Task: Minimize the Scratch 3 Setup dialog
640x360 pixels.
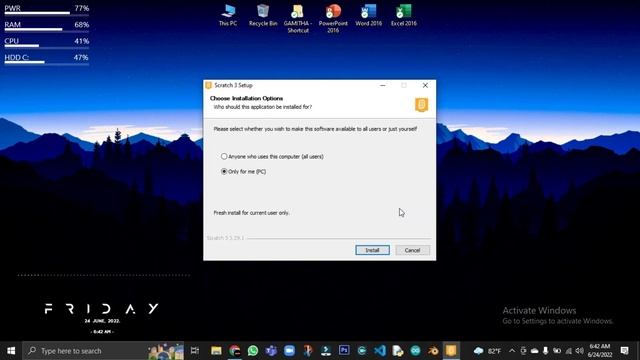Action: point(382,85)
